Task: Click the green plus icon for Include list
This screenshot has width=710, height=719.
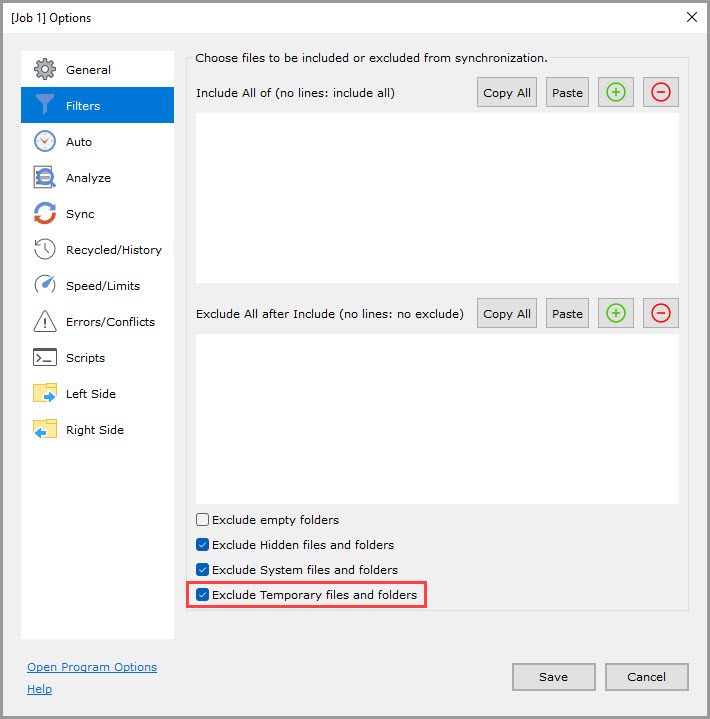Action: point(616,92)
